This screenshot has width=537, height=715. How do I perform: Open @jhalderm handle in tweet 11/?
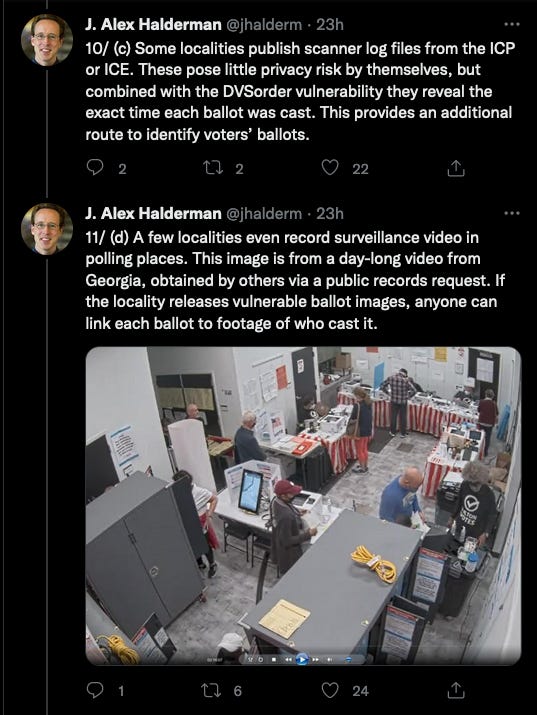tap(264, 213)
